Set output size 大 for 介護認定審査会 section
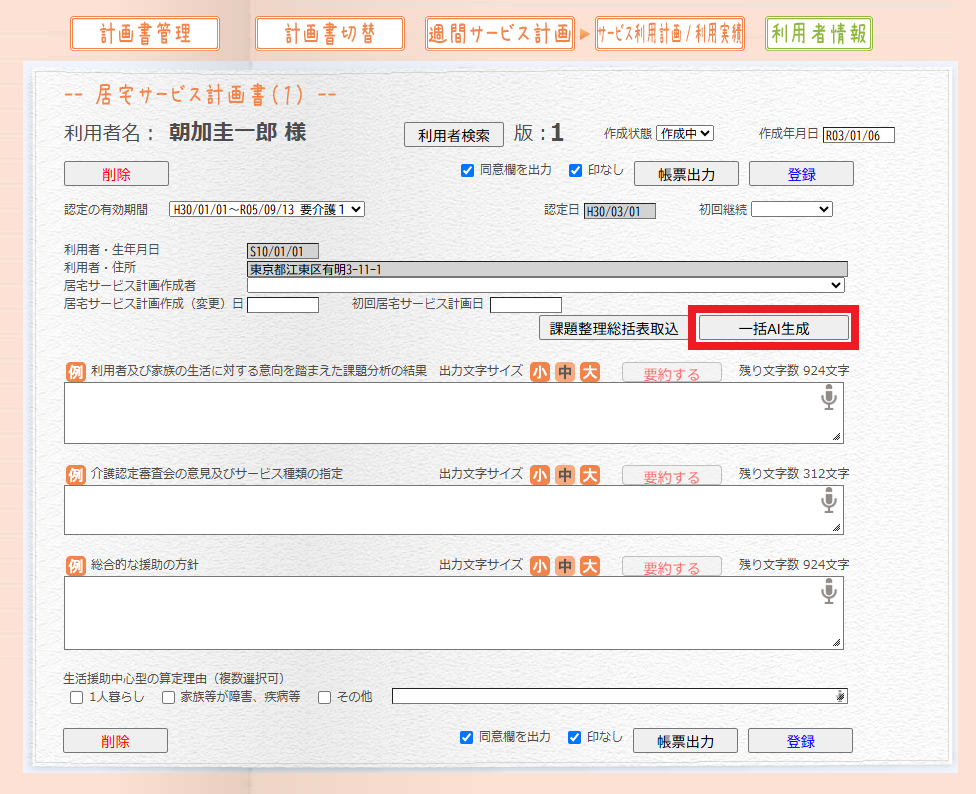The height and width of the screenshot is (794, 976). (x=590, y=474)
